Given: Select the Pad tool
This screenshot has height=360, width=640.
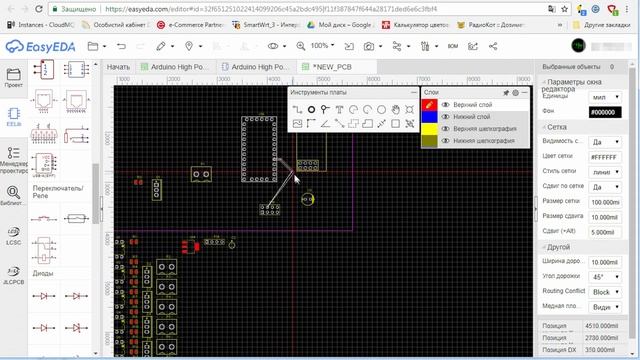Looking at the screenshot, I should tap(311, 109).
